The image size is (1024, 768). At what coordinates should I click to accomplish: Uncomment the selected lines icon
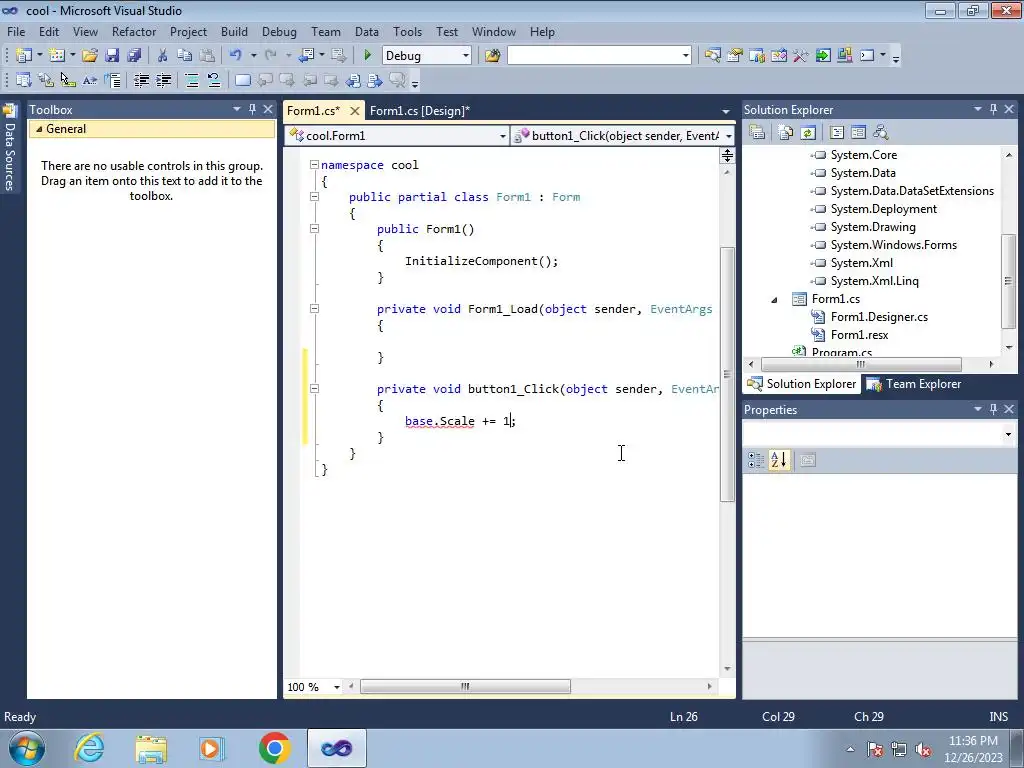(214, 80)
